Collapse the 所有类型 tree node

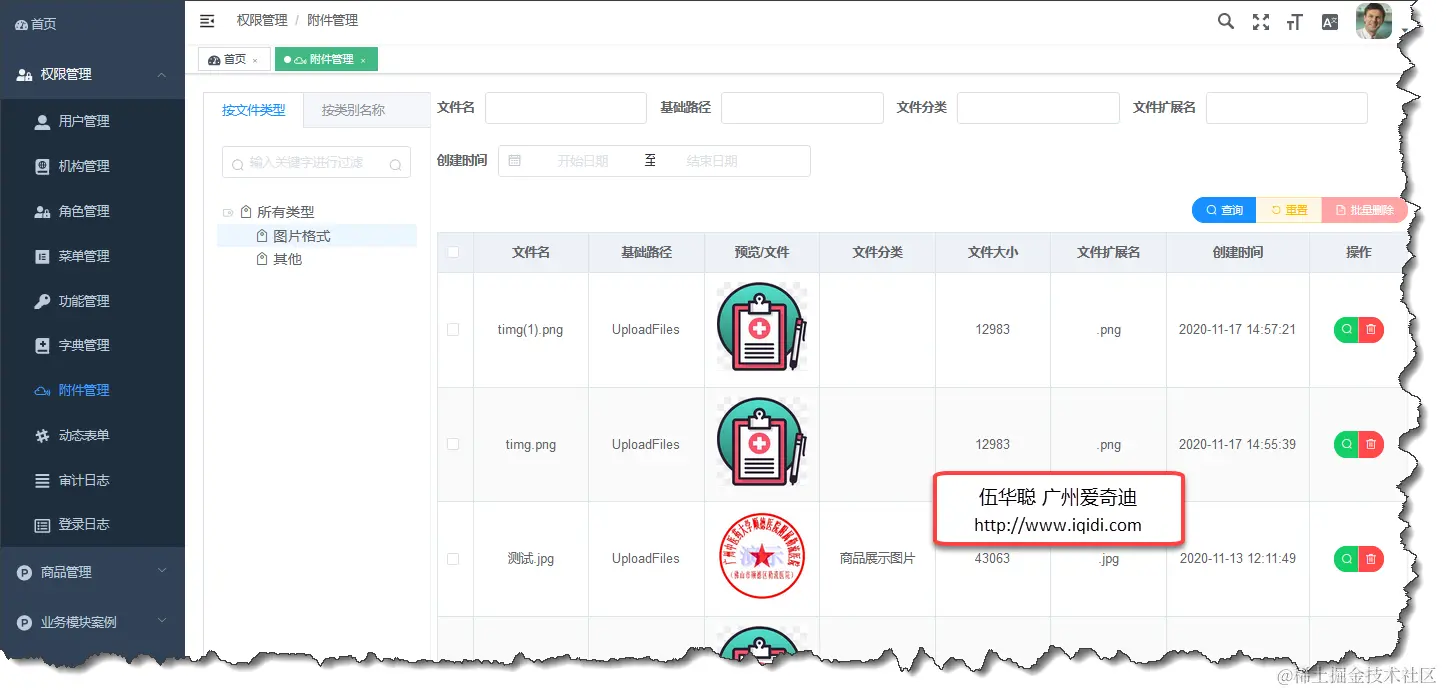[228, 213]
